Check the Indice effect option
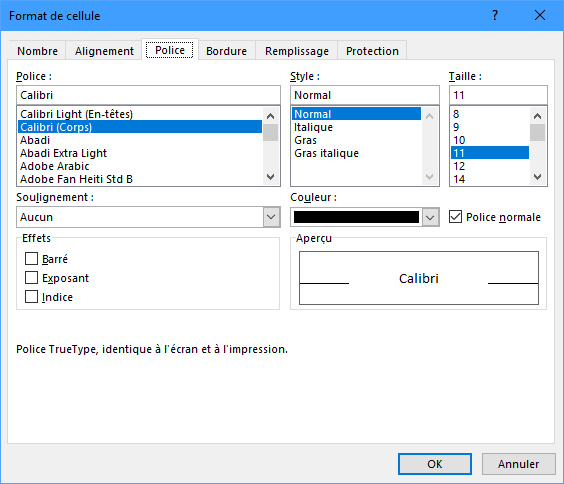The width and height of the screenshot is (564, 484). (31, 297)
